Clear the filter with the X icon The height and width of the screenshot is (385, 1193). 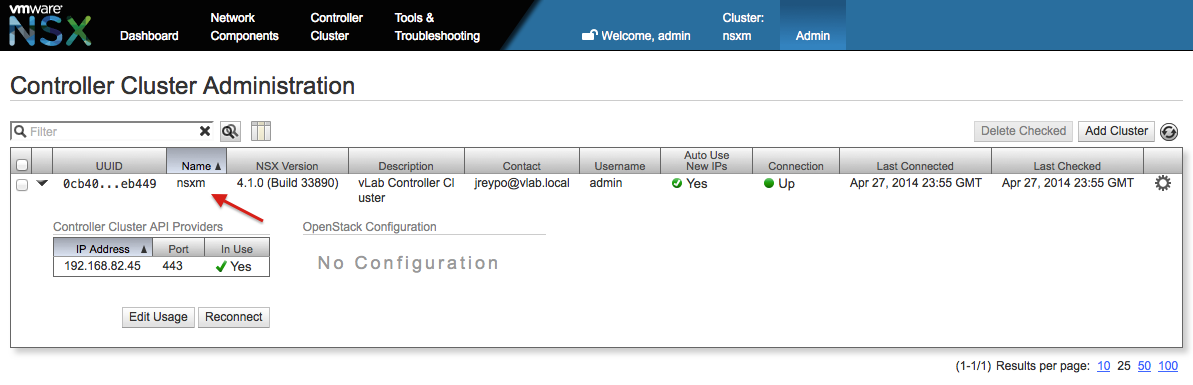point(205,131)
